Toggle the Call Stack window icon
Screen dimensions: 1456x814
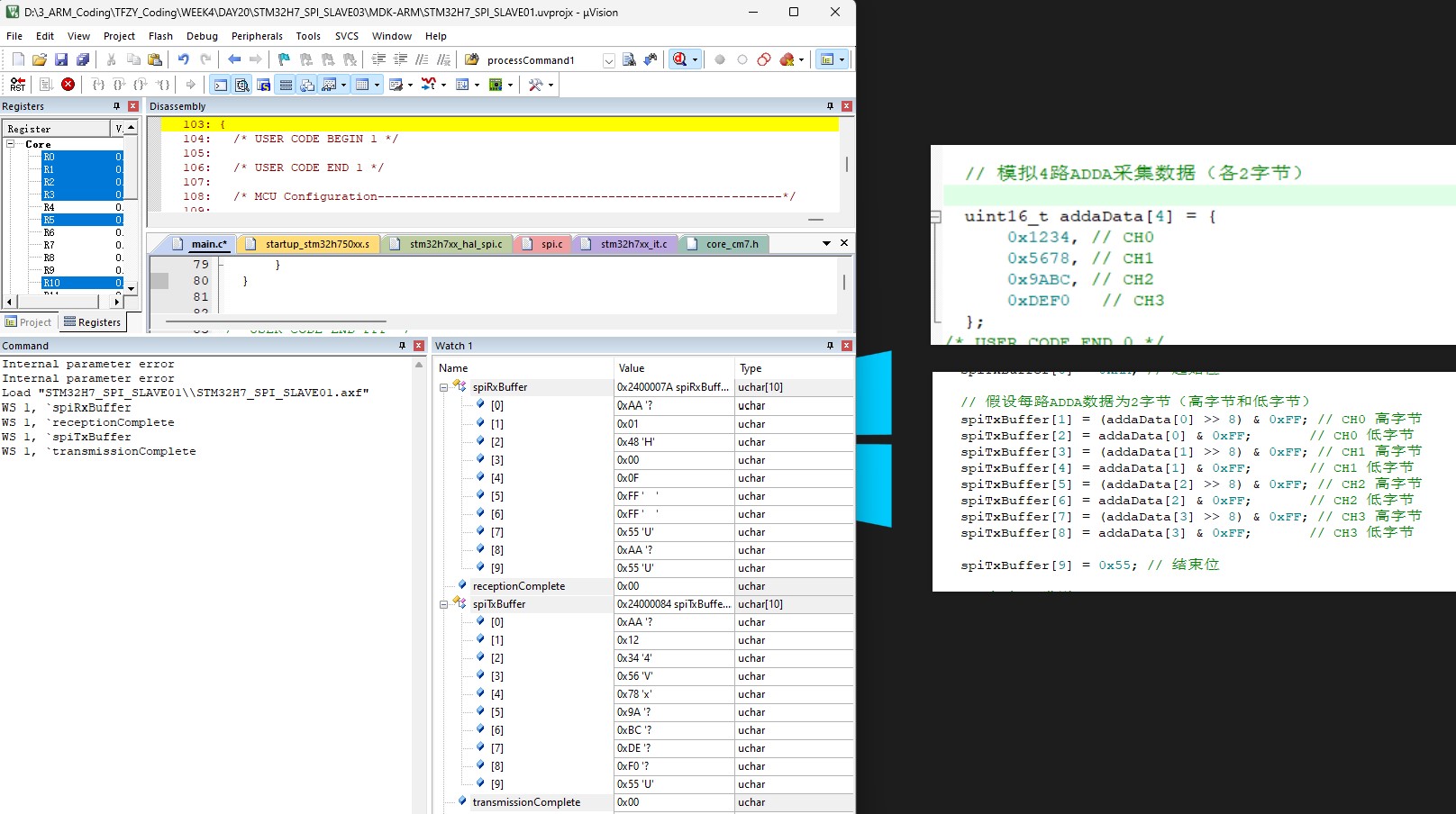(x=307, y=85)
